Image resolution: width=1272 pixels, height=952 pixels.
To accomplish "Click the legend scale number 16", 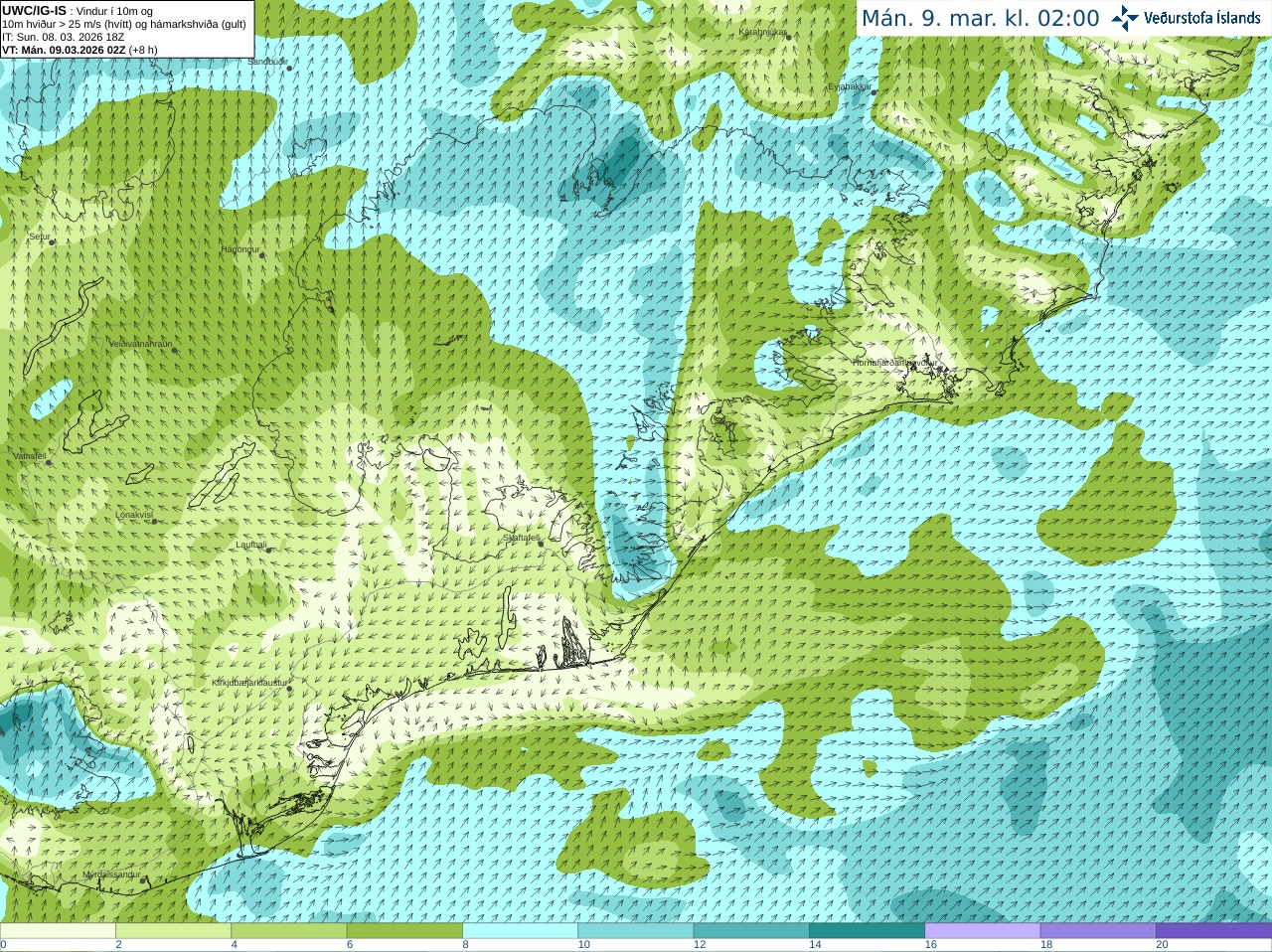I will [x=930, y=945].
